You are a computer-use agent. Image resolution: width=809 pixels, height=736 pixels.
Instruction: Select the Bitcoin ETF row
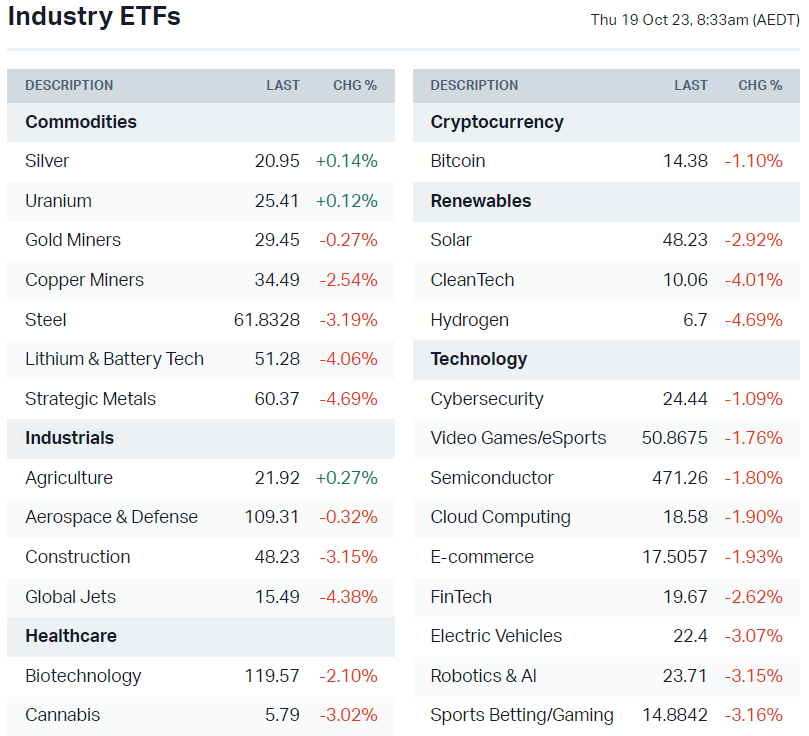(458, 161)
